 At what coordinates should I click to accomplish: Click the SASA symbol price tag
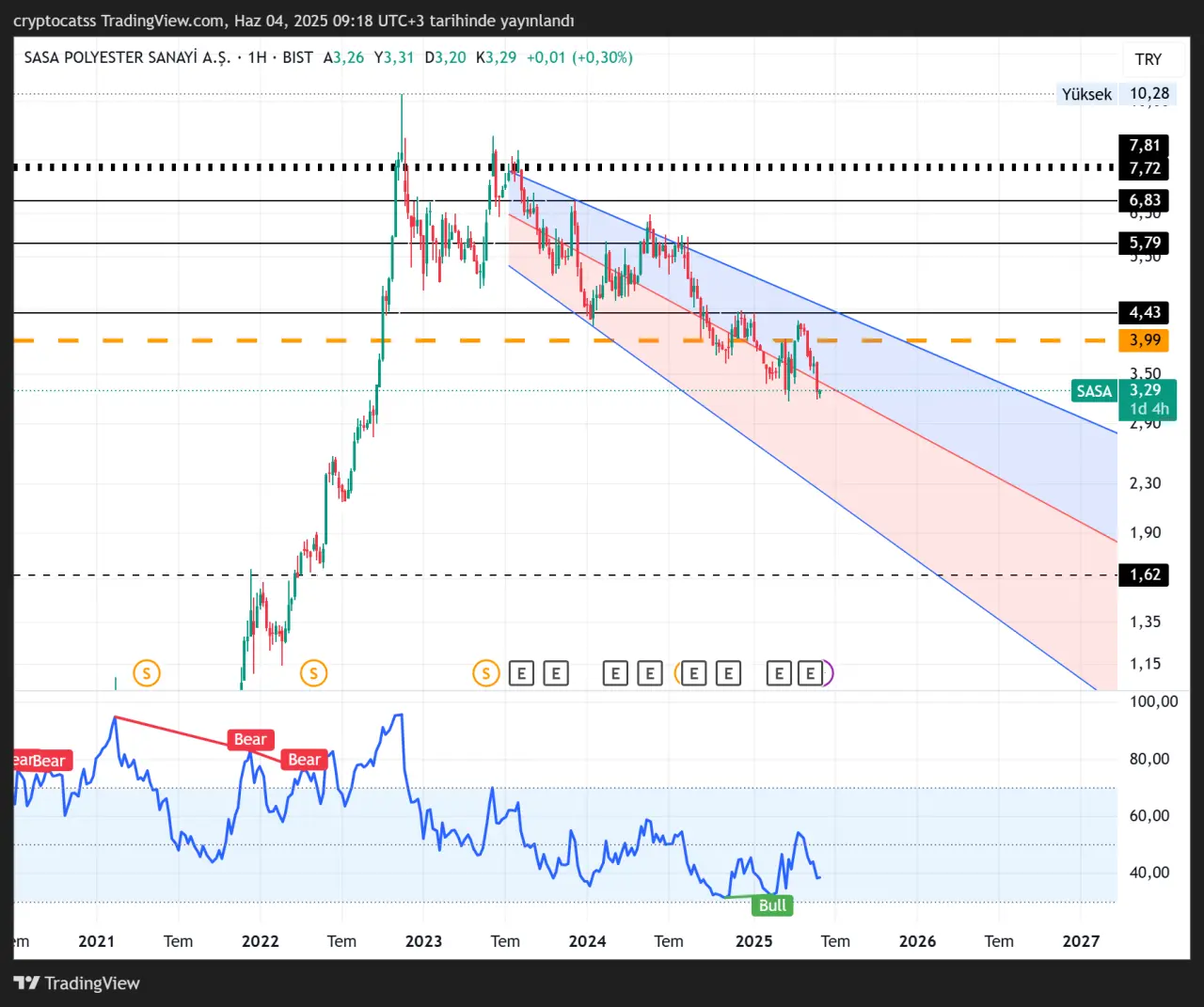[x=1094, y=391]
